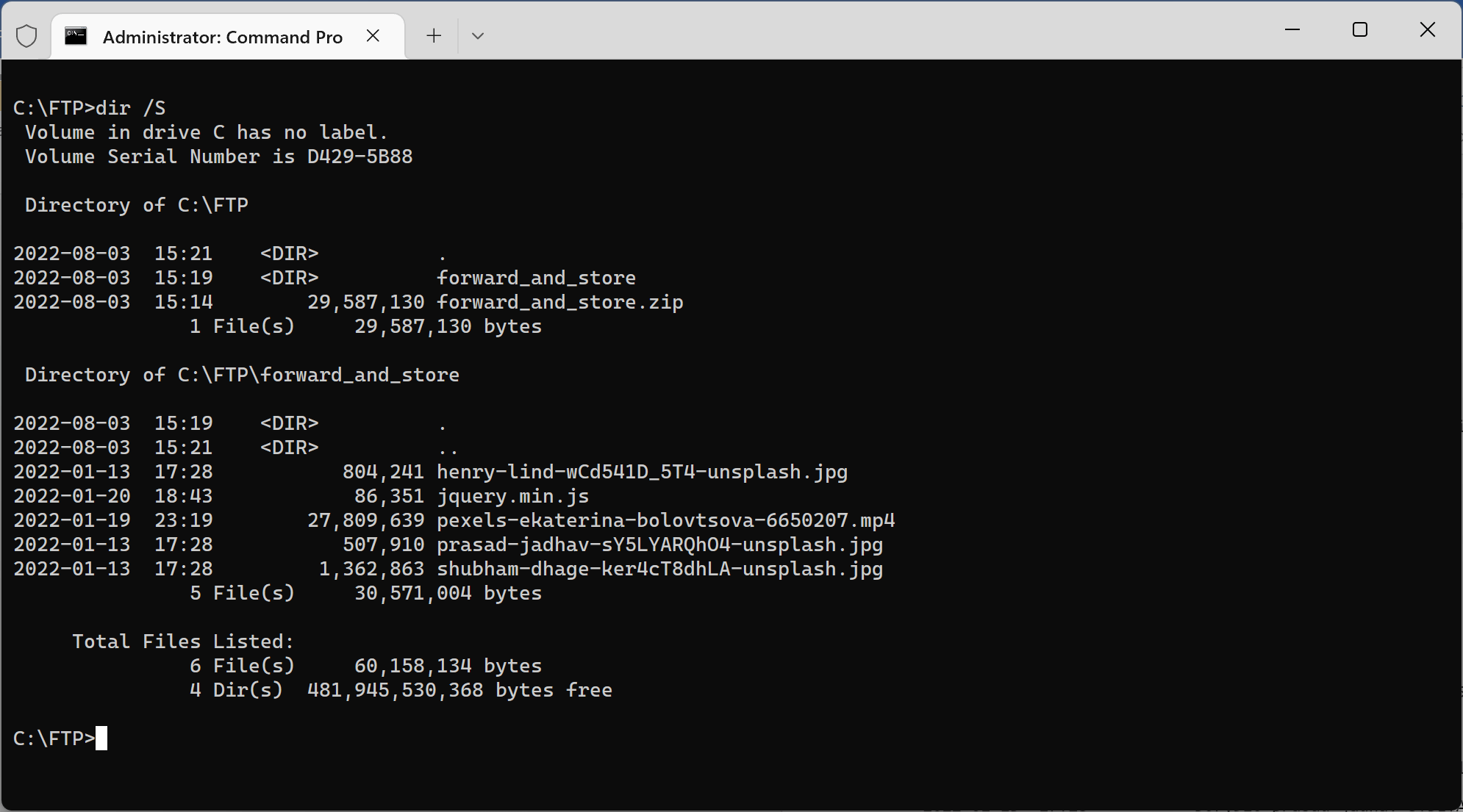This screenshot has width=1463, height=812.
Task: Open a new tab with plus button
Action: pyautogui.click(x=434, y=35)
